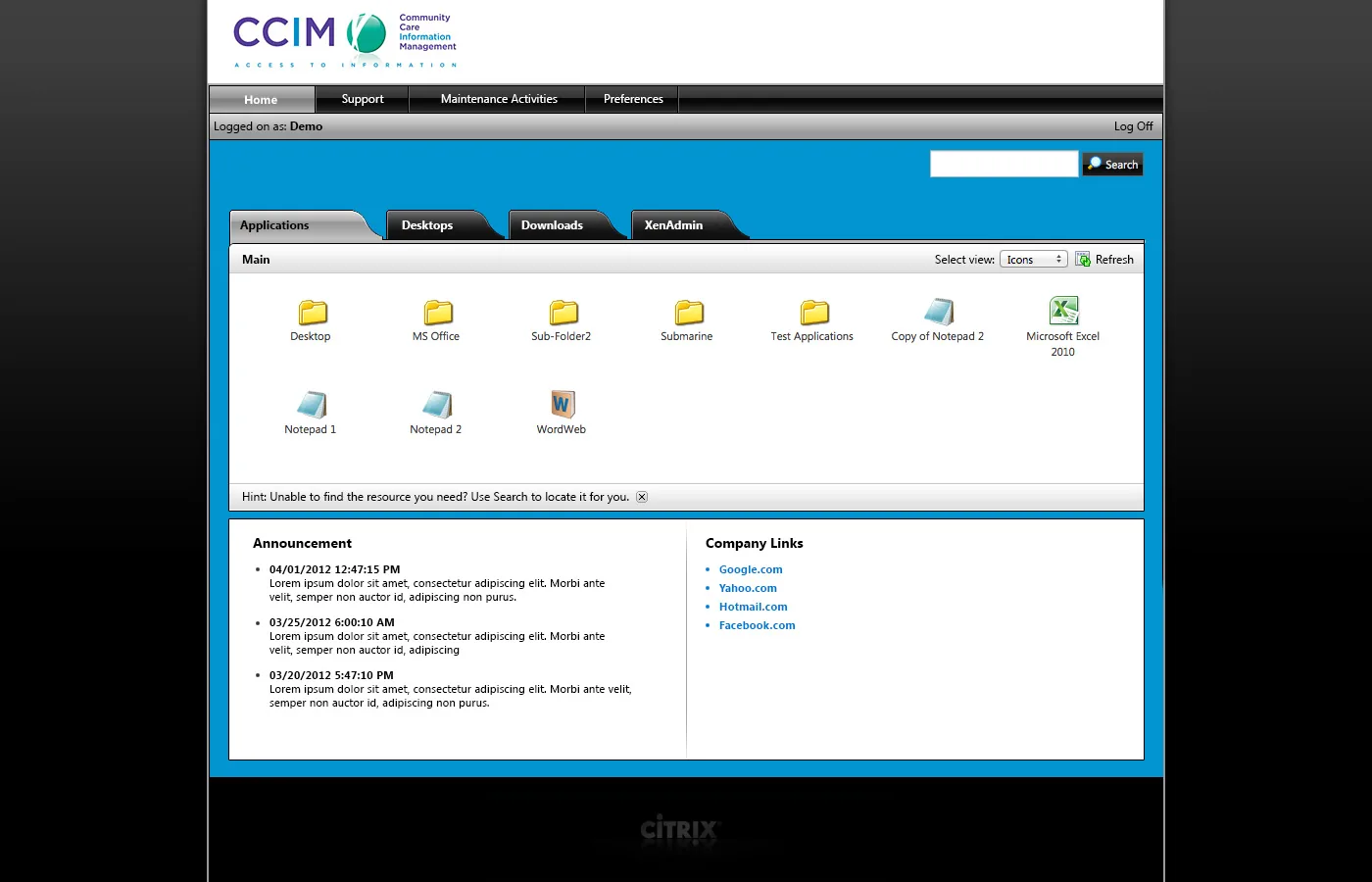Click the Announcement heading
Screen dimensions: 1372x882
[302, 543]
